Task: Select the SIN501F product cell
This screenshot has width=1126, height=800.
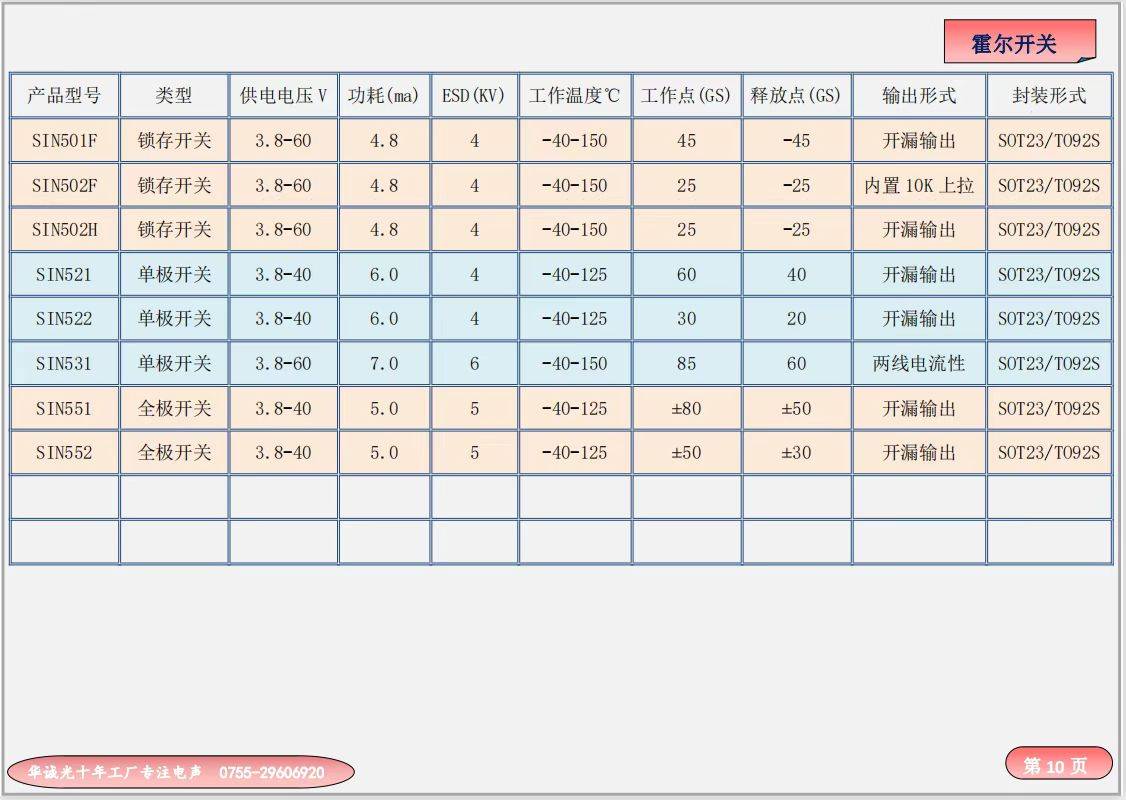Action: coord(64,141)
